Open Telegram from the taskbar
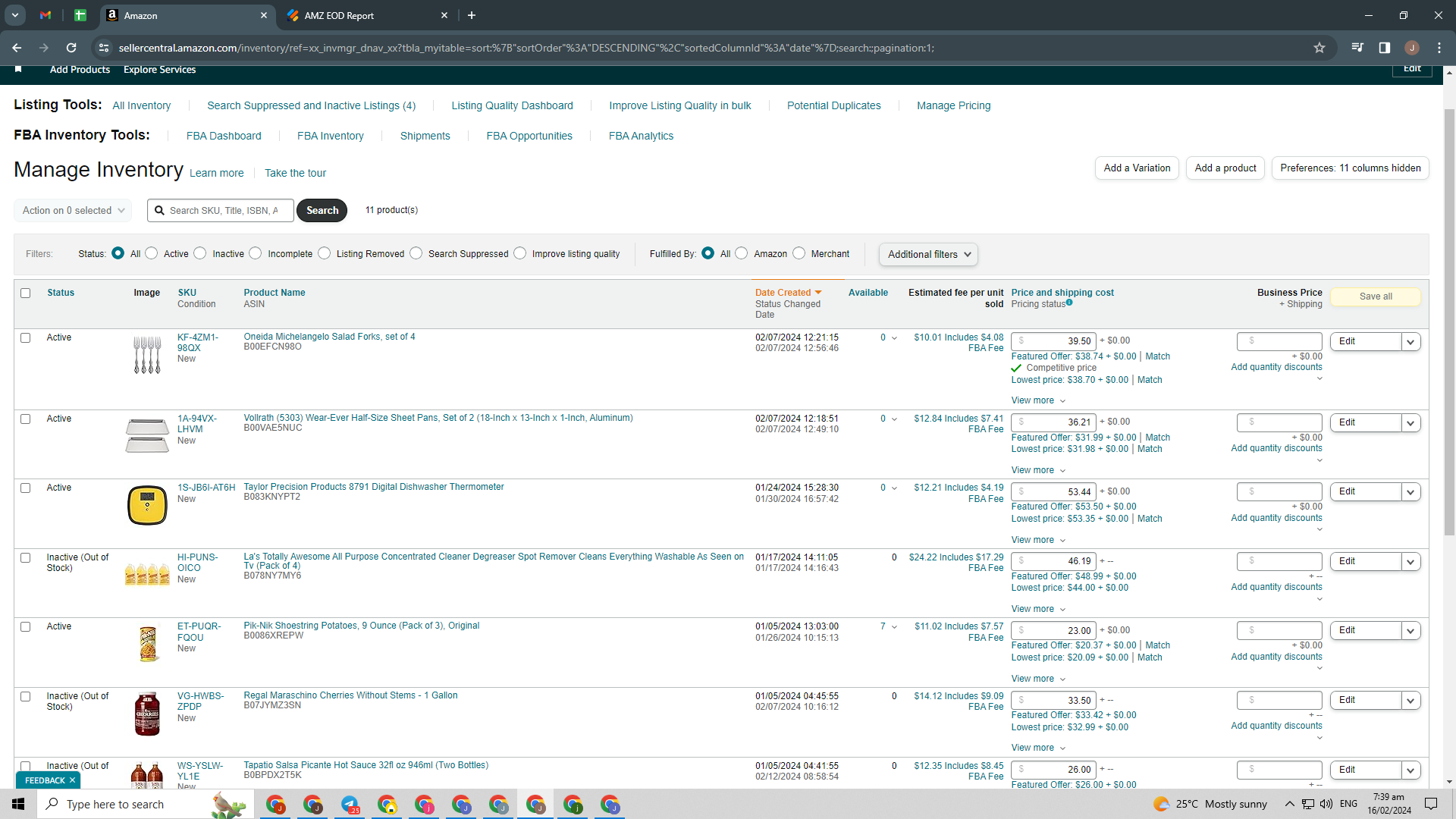1456x819 pixels. click(350, 805)
